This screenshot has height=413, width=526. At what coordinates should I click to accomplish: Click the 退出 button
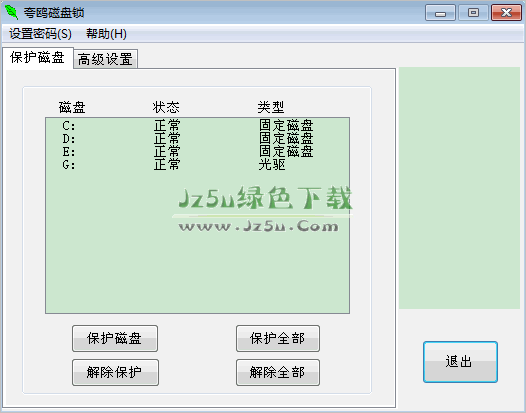click(460, 362)
